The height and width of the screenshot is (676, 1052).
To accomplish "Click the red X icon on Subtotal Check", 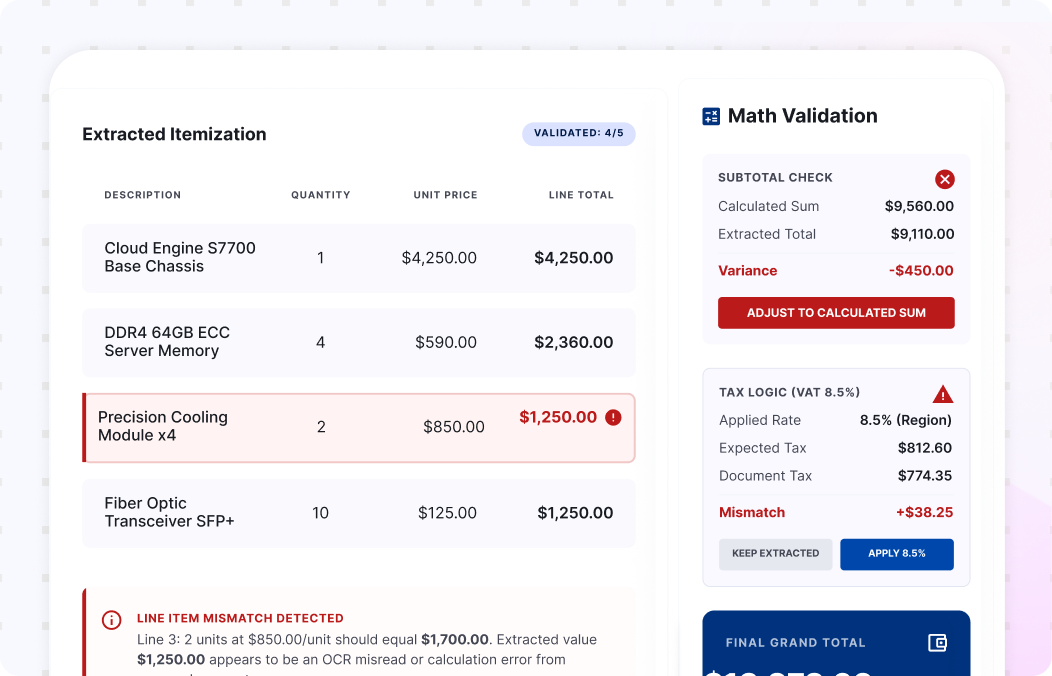I will [x=945, y=179].
